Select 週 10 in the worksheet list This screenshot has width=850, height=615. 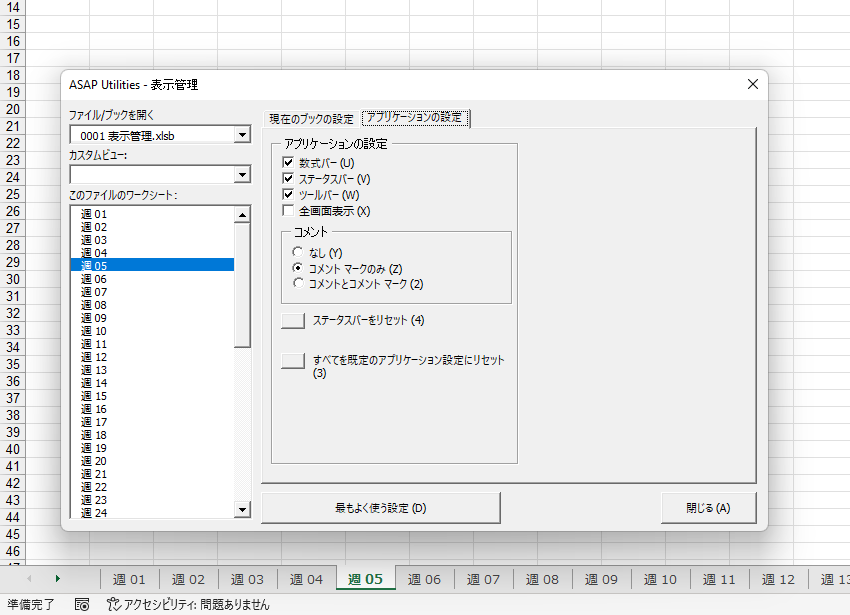[x=152, y=331]
